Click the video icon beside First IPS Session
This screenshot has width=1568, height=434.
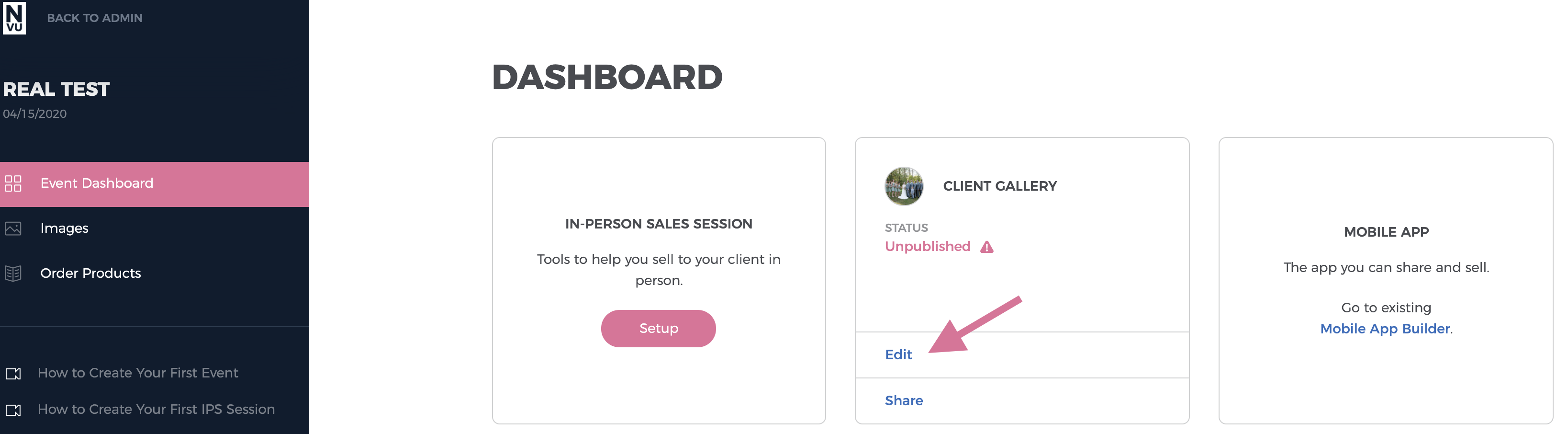13,410
